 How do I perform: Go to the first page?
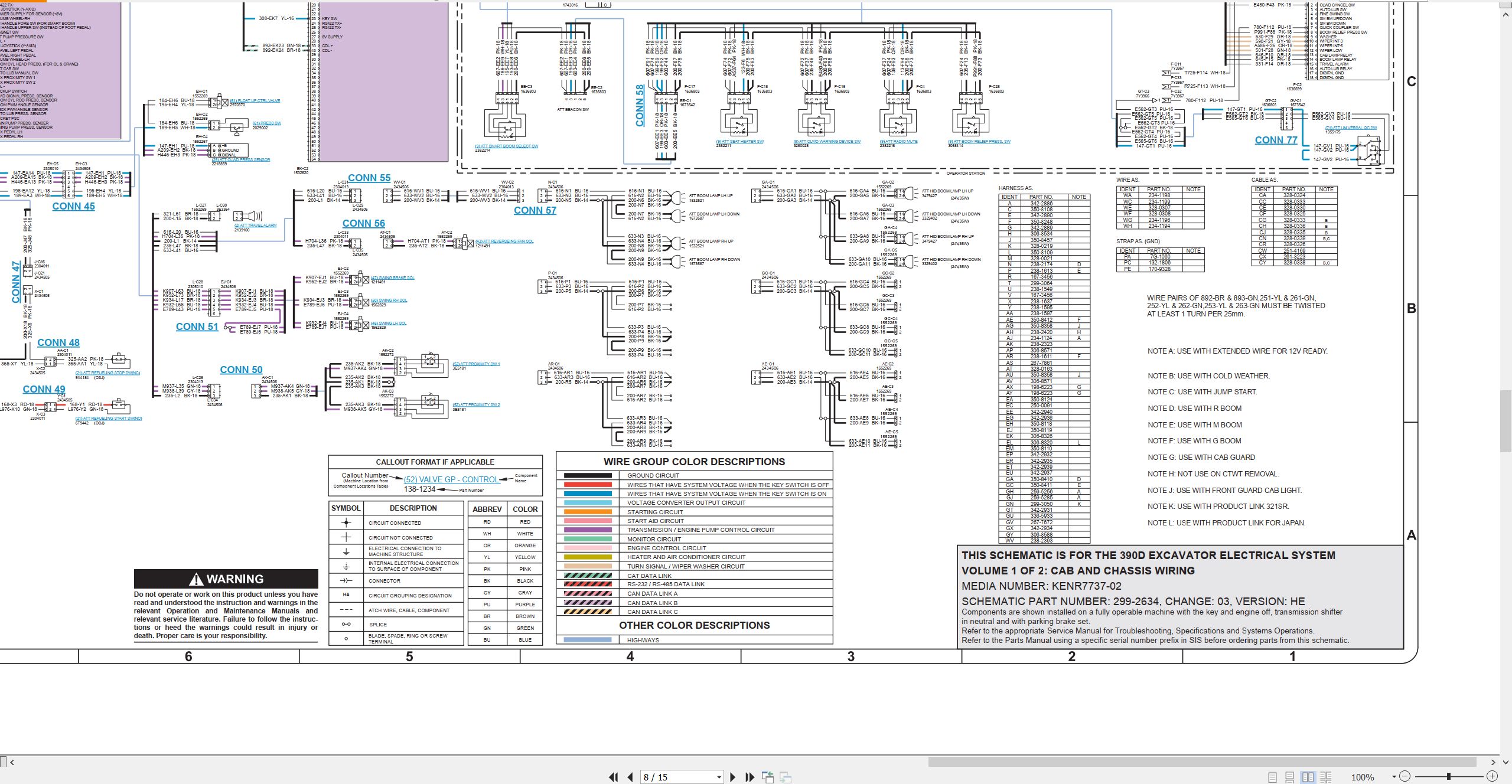(613, 777)
